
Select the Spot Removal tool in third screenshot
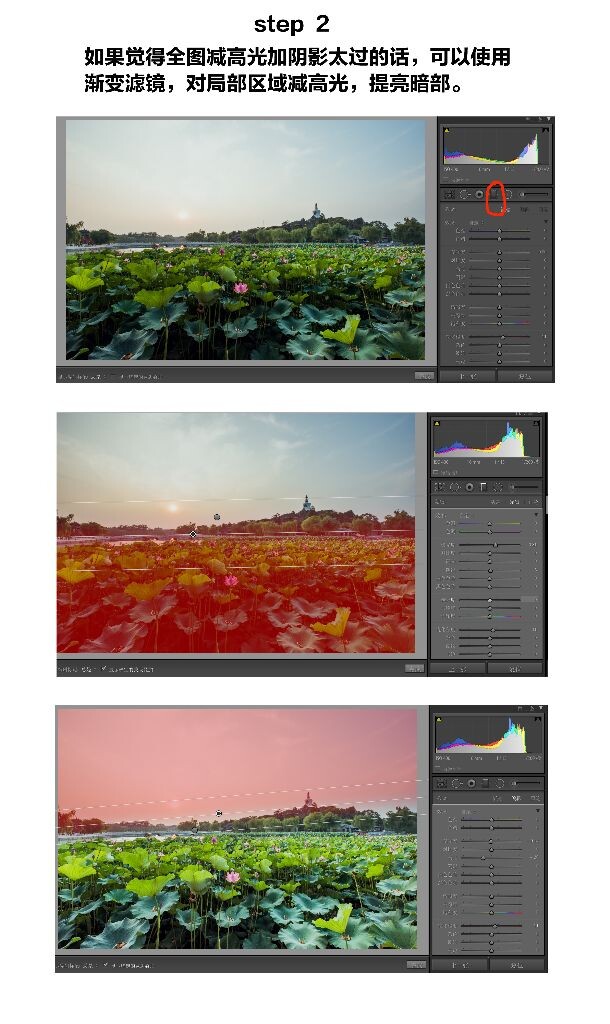point(457,783)
